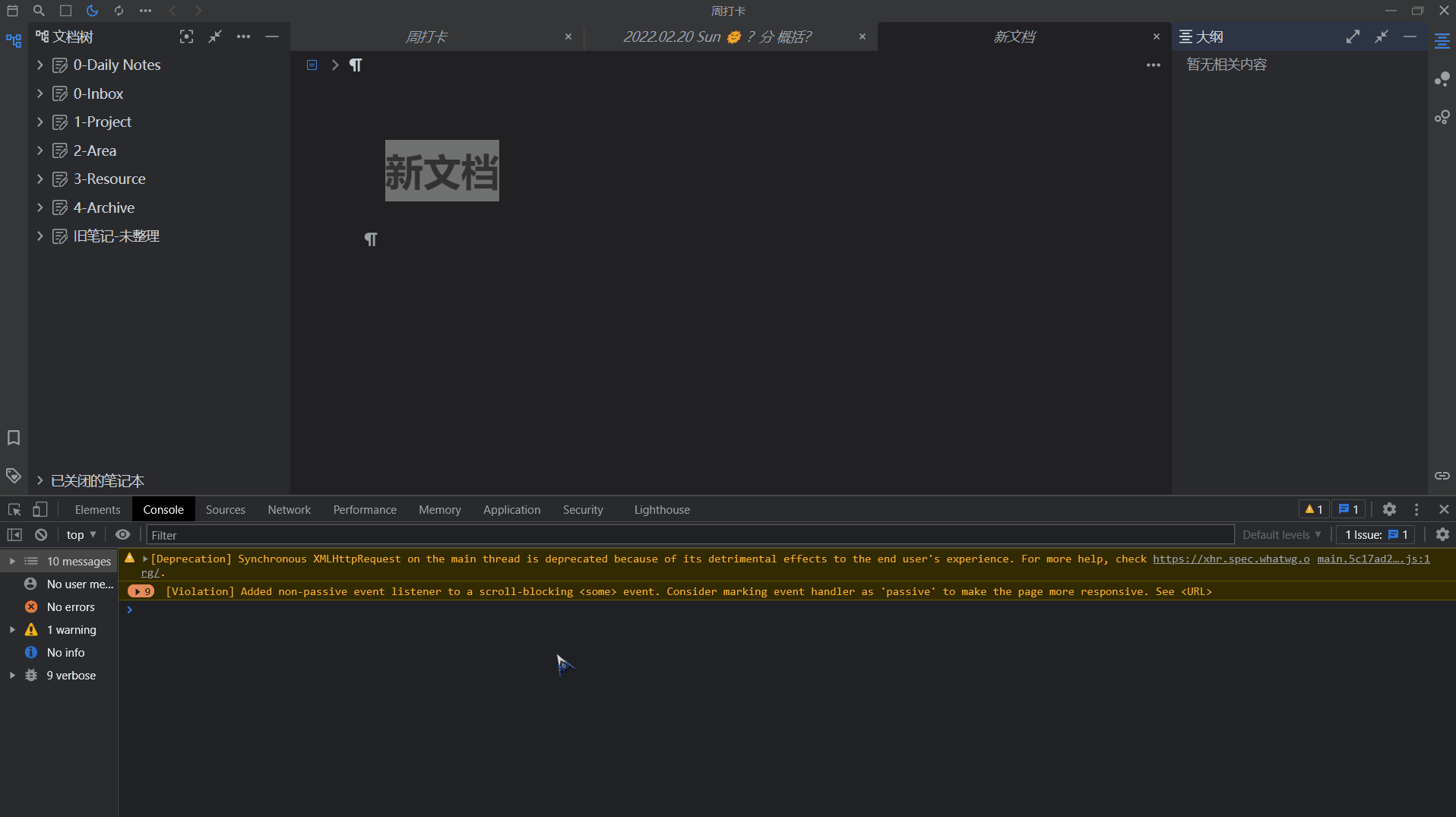The height and width of the screenshot is (817, 1456).
Task: Expand 已关闭的笔记本 section
Action: point(40,481)
